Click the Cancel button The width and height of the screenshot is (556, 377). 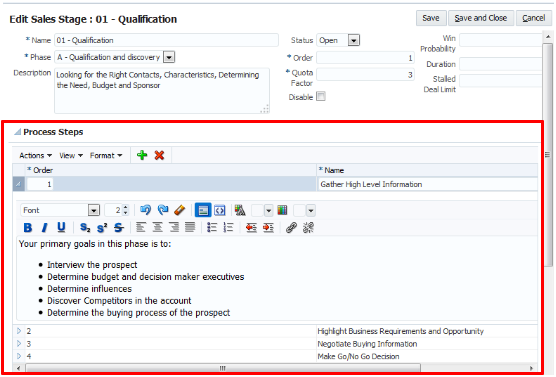pos(534,18)
